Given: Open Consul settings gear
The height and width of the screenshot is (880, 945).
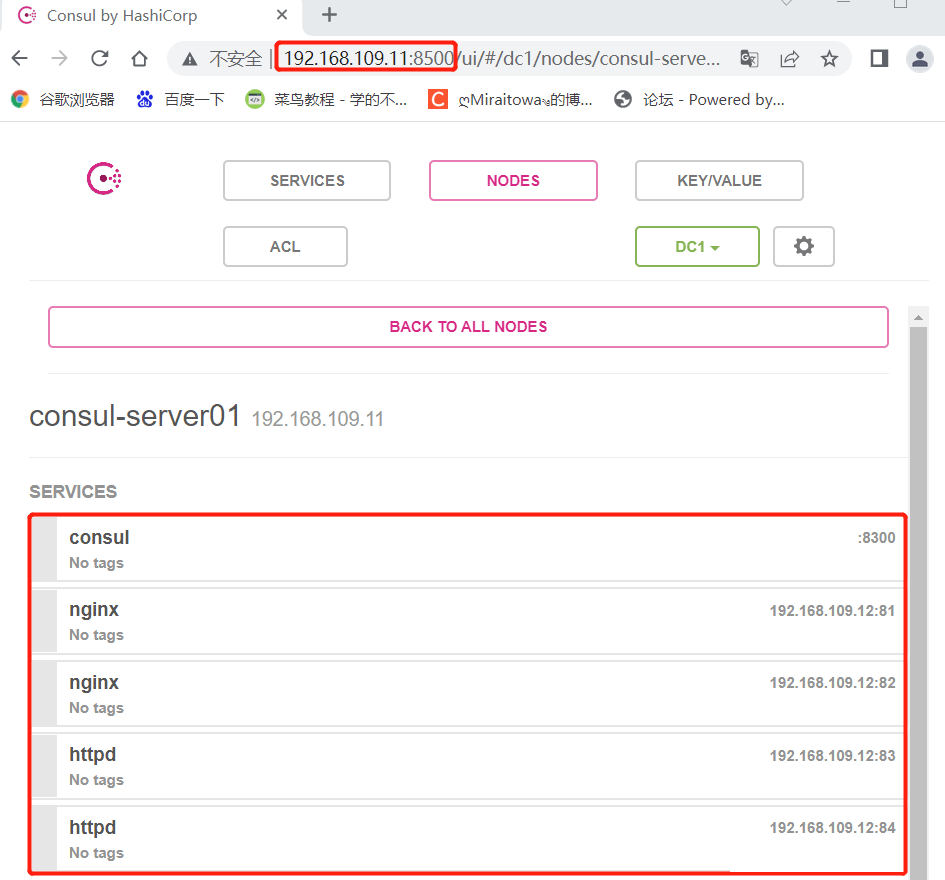Looking at the screenshot, I should 803,247.
